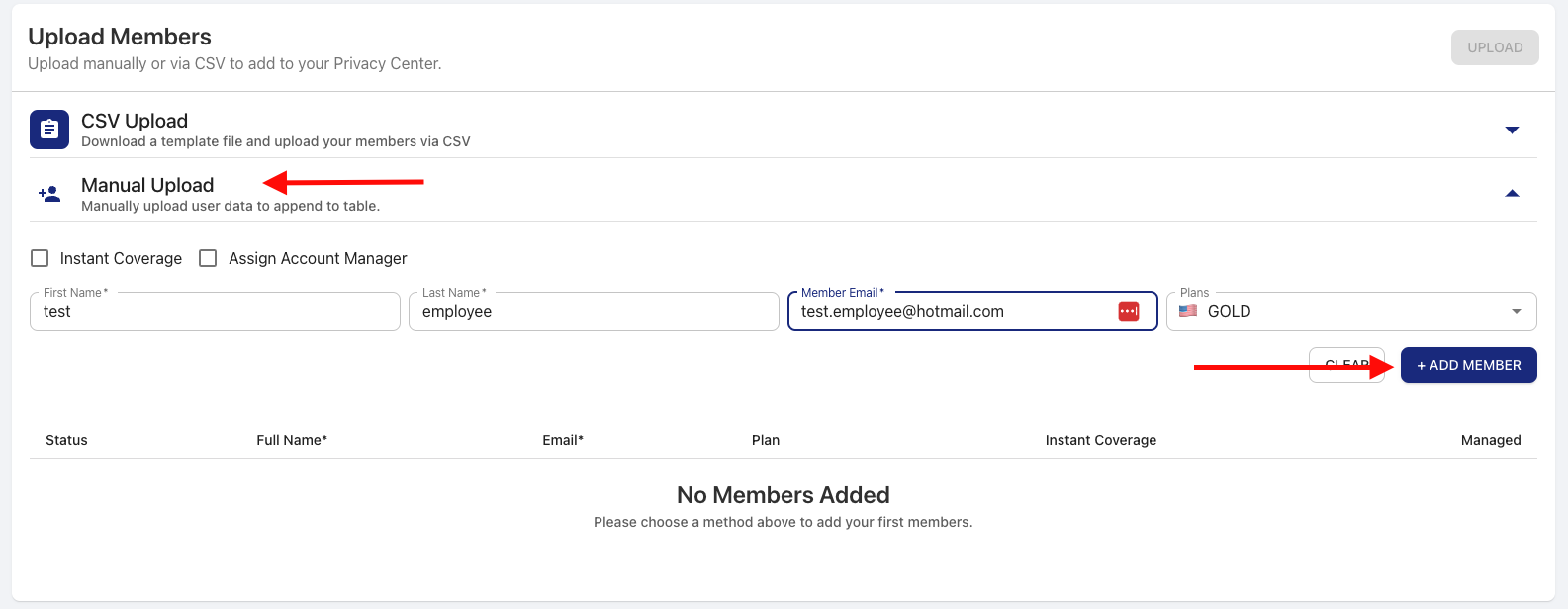Click the Managed column header
Viewport: 1568px width, 609px height.
click(1490, 440)
